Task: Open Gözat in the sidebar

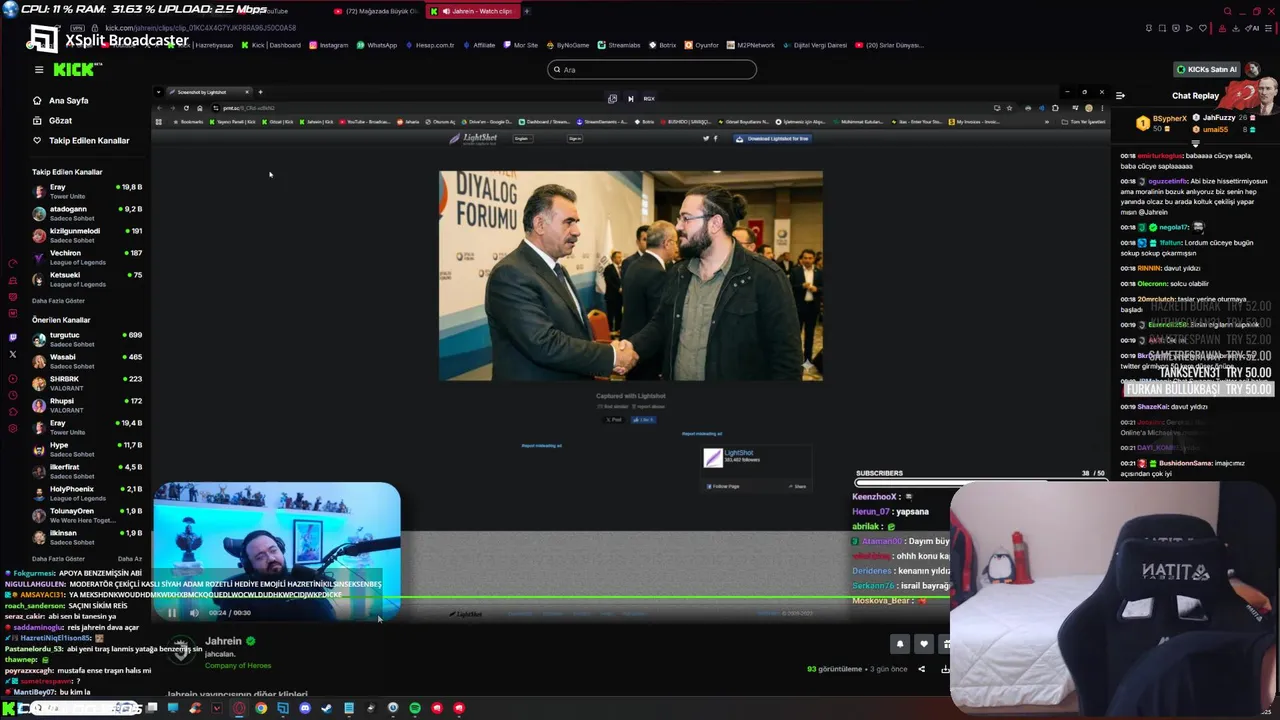Action: (60, 121)
